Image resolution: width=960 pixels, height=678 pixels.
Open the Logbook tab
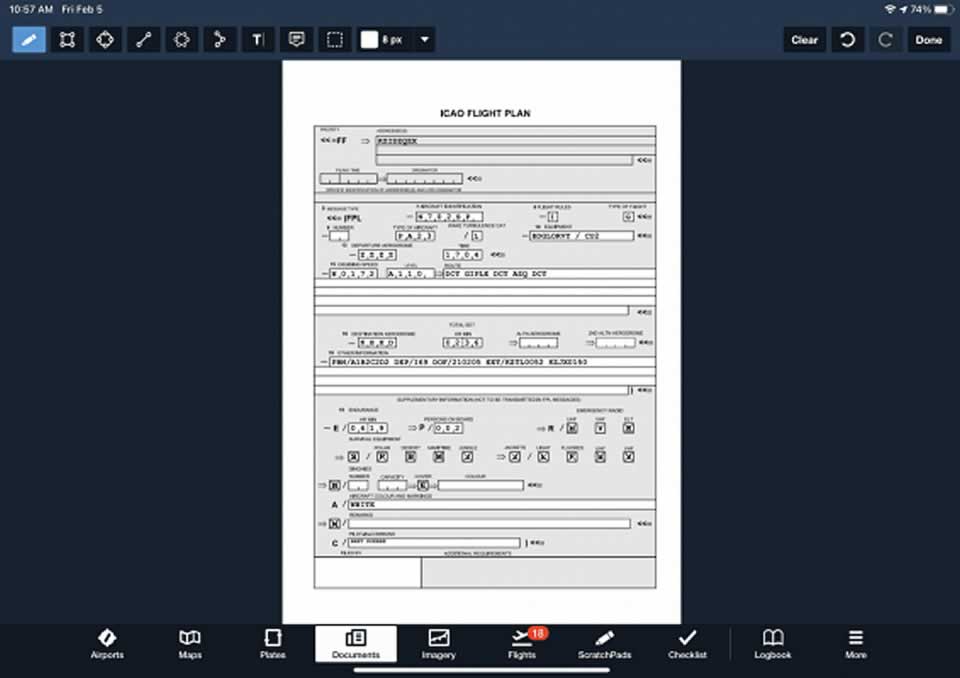pyautogui.click(x=773, y=644)
